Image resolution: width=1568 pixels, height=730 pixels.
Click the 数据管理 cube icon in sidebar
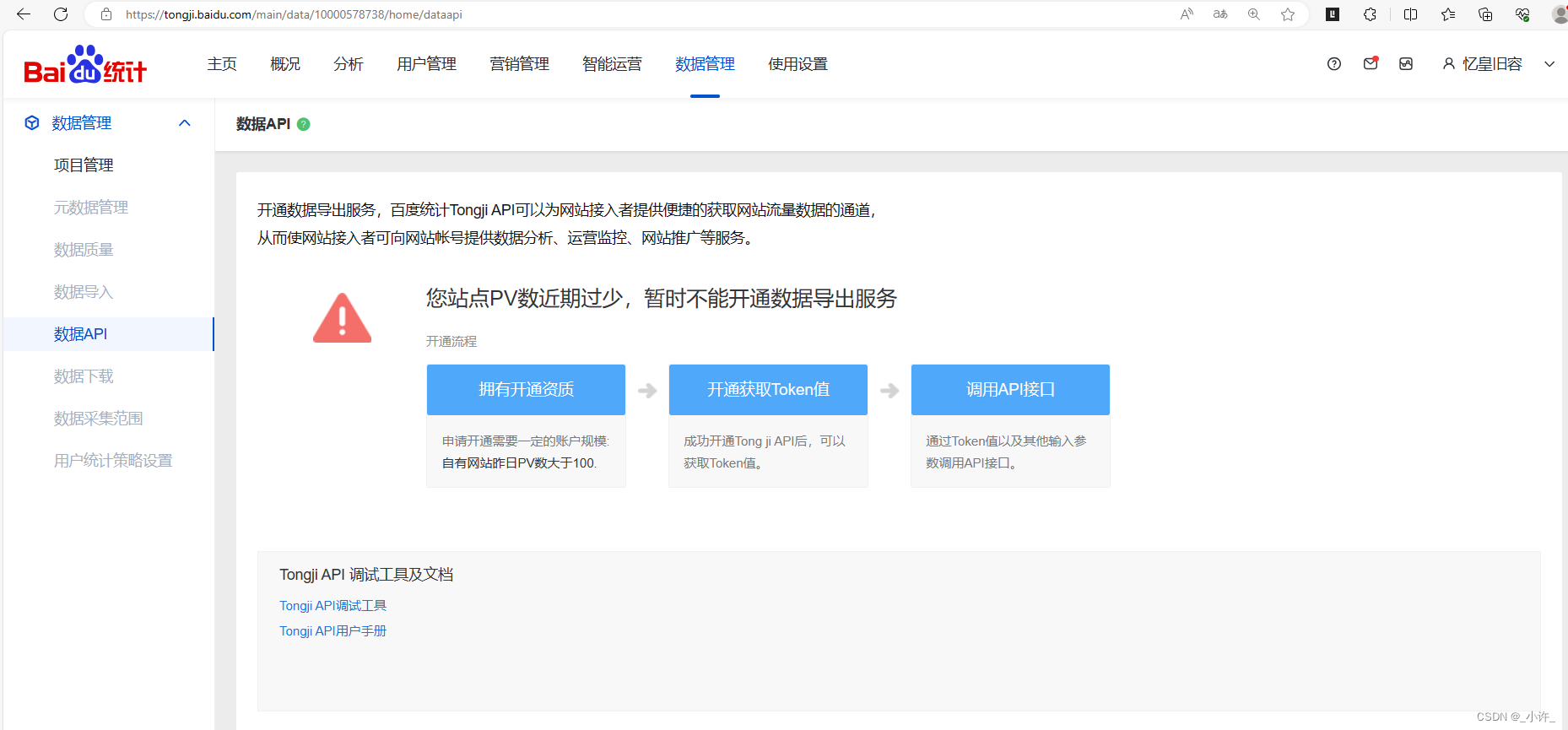[32, 123]
